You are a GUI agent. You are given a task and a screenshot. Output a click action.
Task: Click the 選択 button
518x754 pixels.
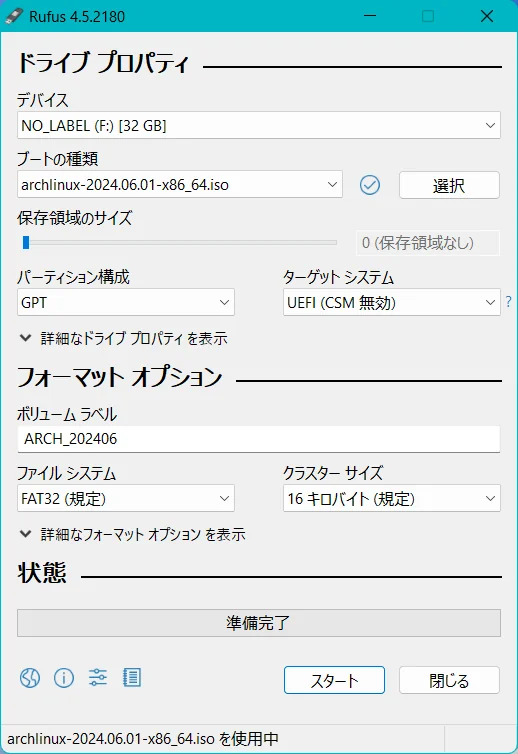449,185
